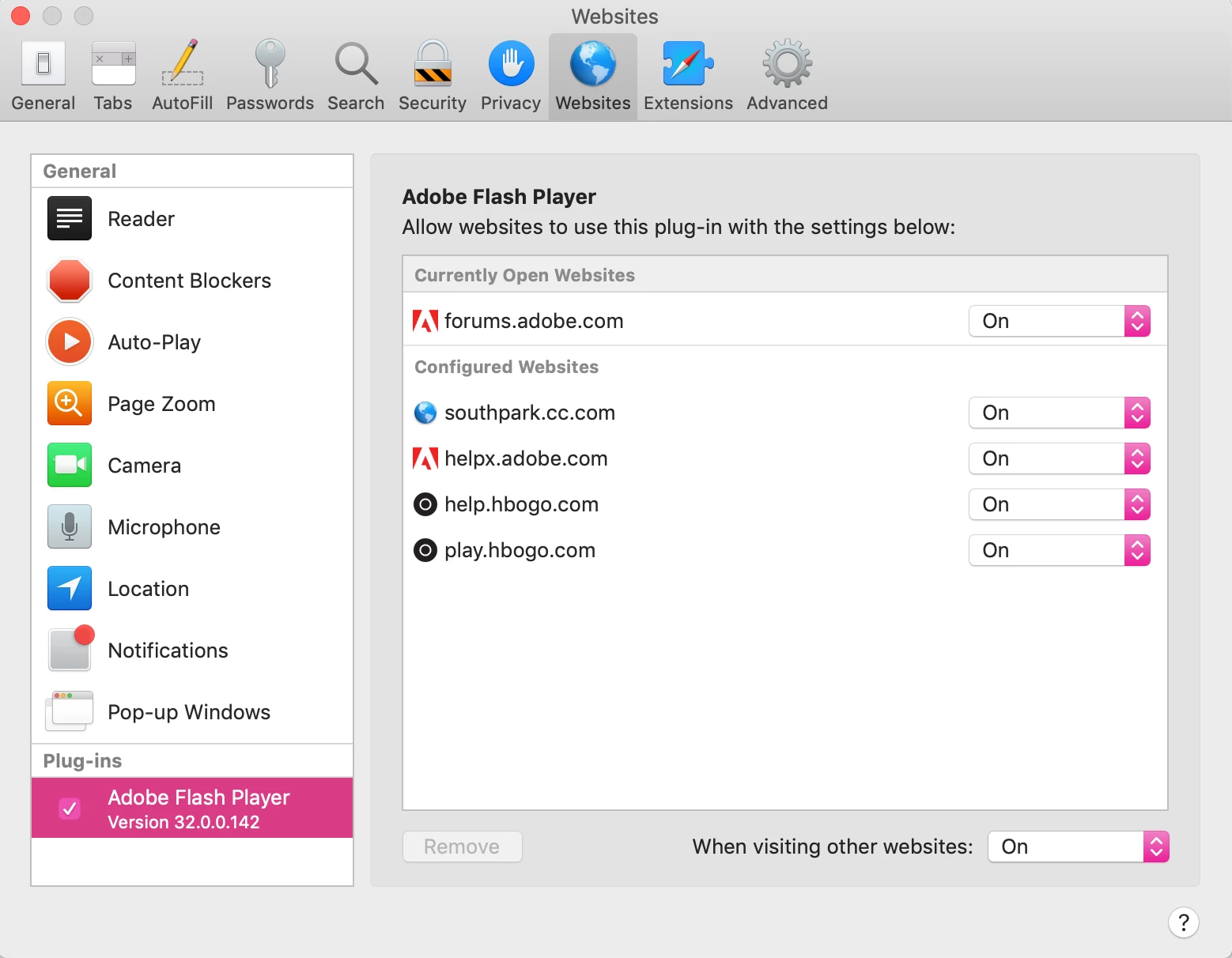The width and height of the screenshot is (1232, 958).
Task: Switch to the Security tab label
Action: click(x=433, y=103)
